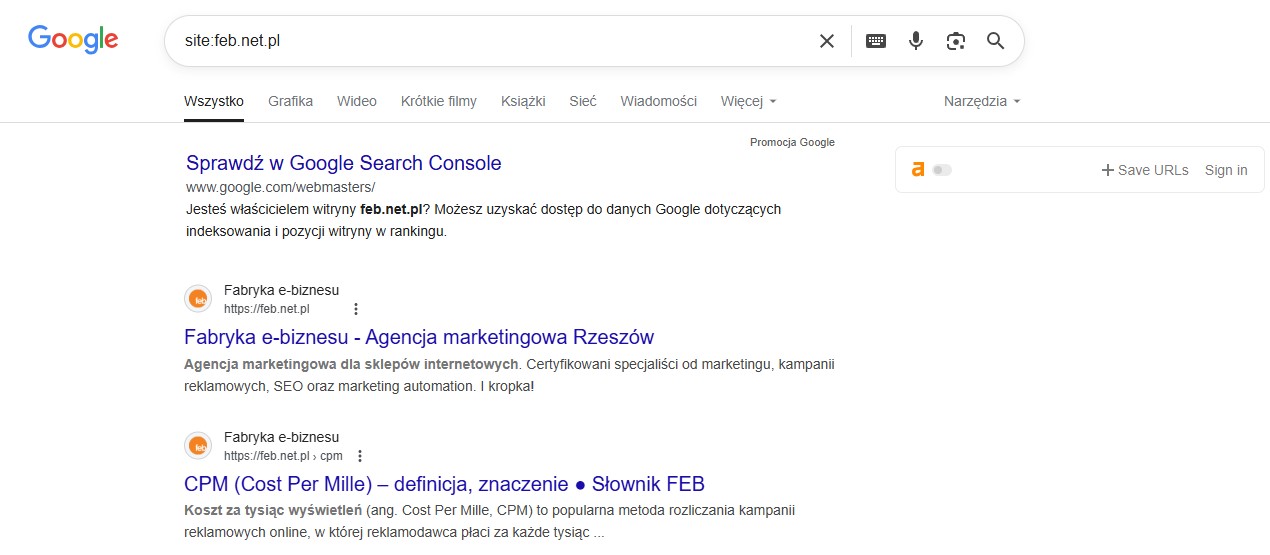1270x555 pixels.
Task: Click Jesteś właścicielem witryny description text
Action: (483, 221)
